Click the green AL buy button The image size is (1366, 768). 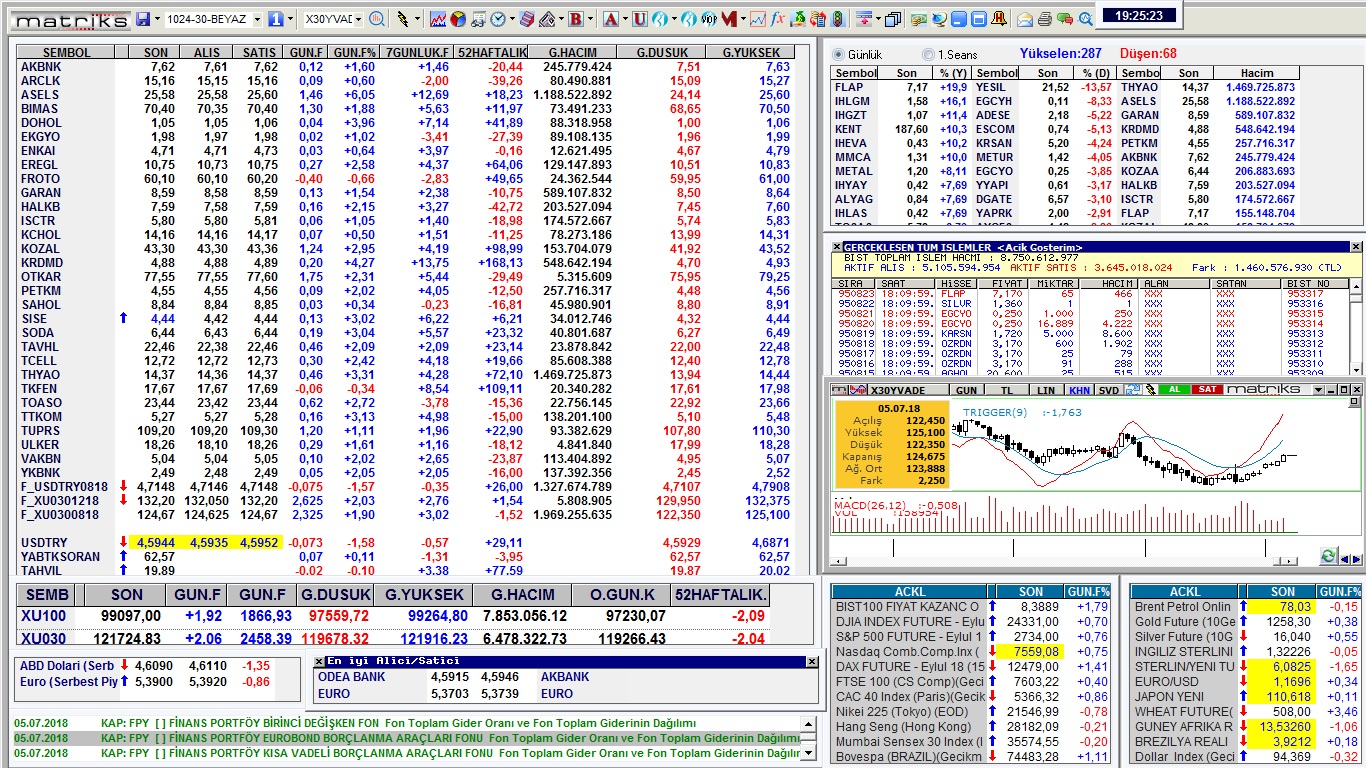[1174, 389]
